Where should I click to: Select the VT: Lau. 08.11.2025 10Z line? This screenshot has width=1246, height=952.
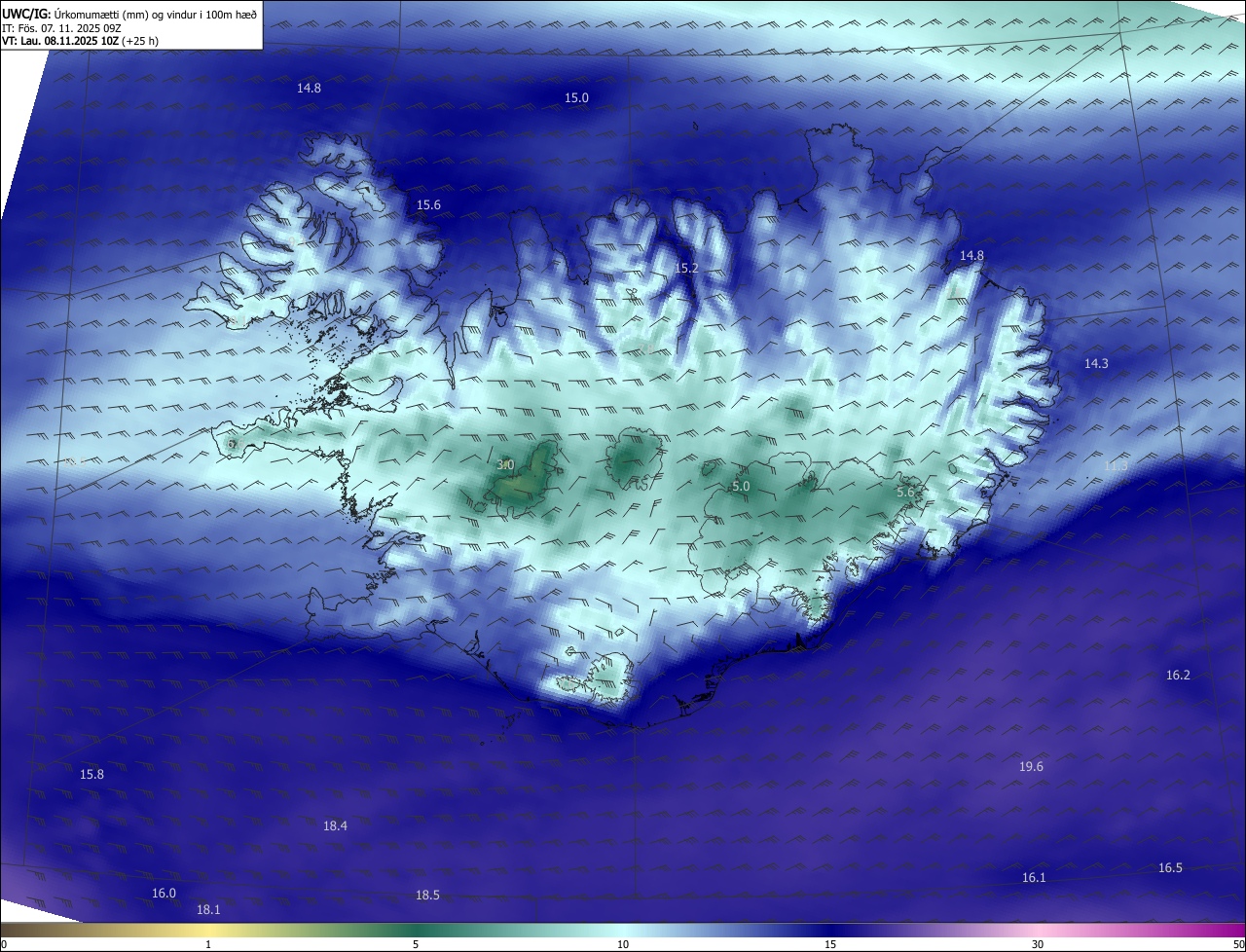81,41
